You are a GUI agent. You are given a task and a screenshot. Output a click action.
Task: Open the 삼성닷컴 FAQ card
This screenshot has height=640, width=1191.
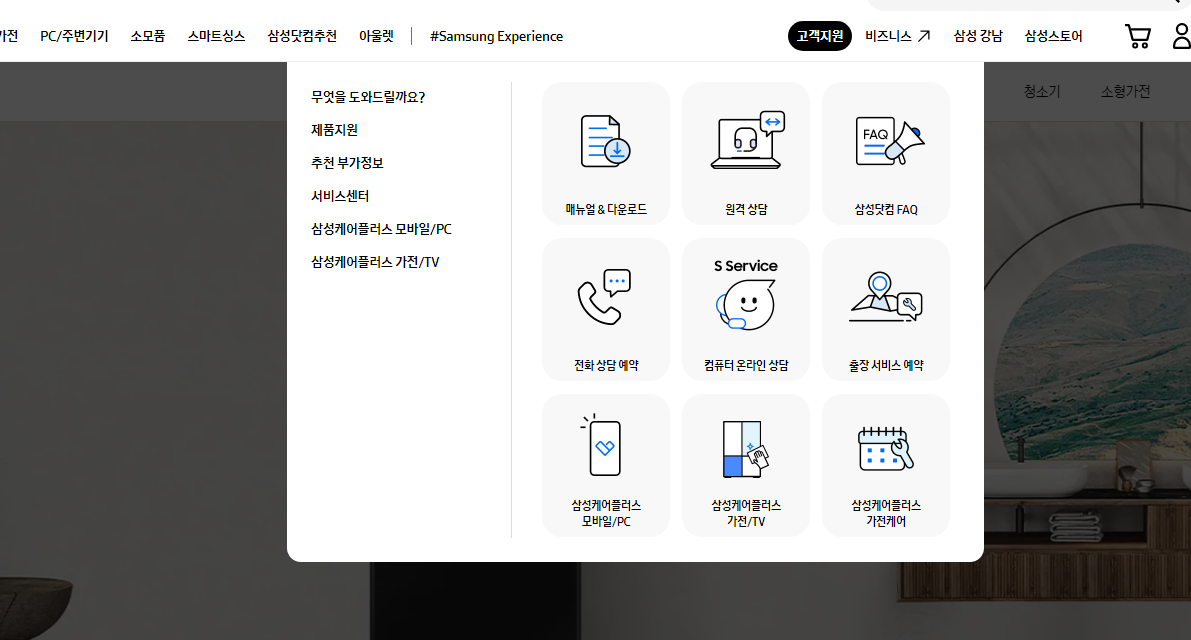pos(885,153)
